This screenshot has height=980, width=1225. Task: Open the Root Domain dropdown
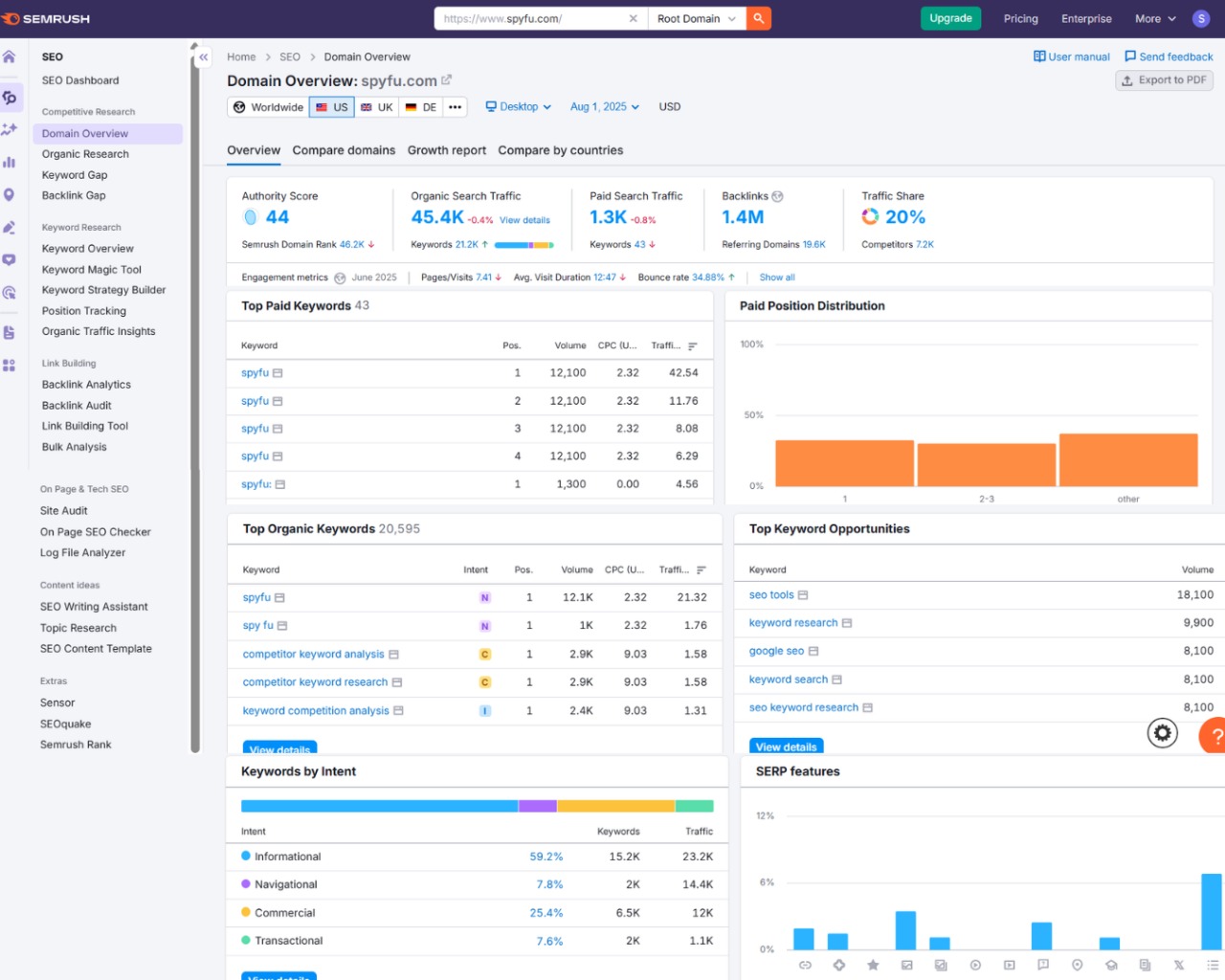(696, 18)
